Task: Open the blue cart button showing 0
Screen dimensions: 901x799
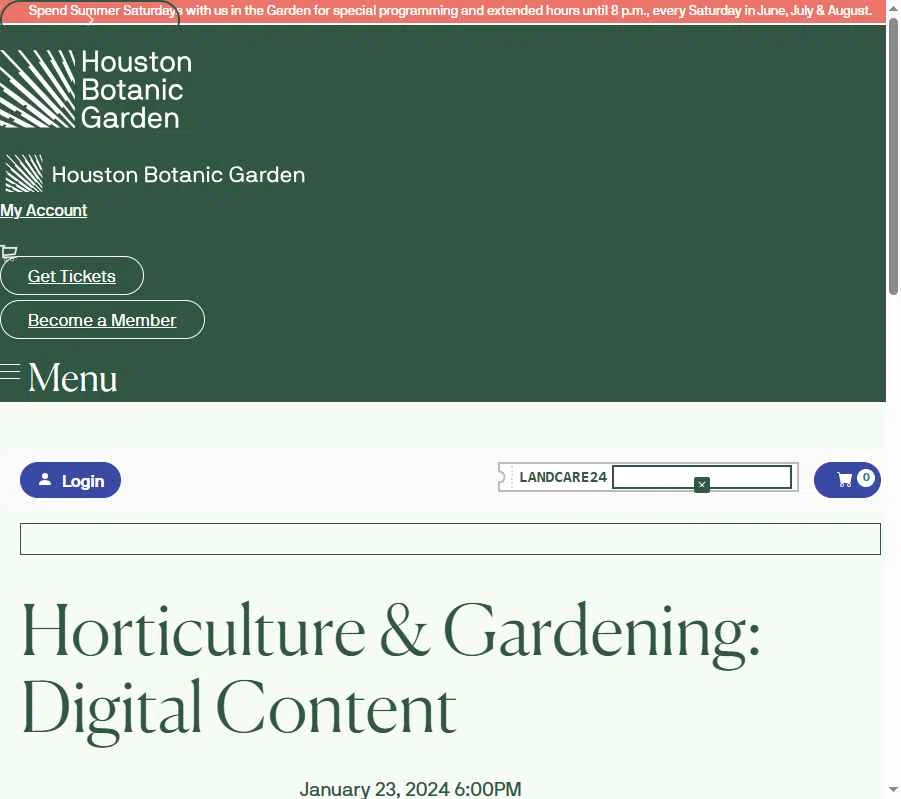Action: coord(847,480)
